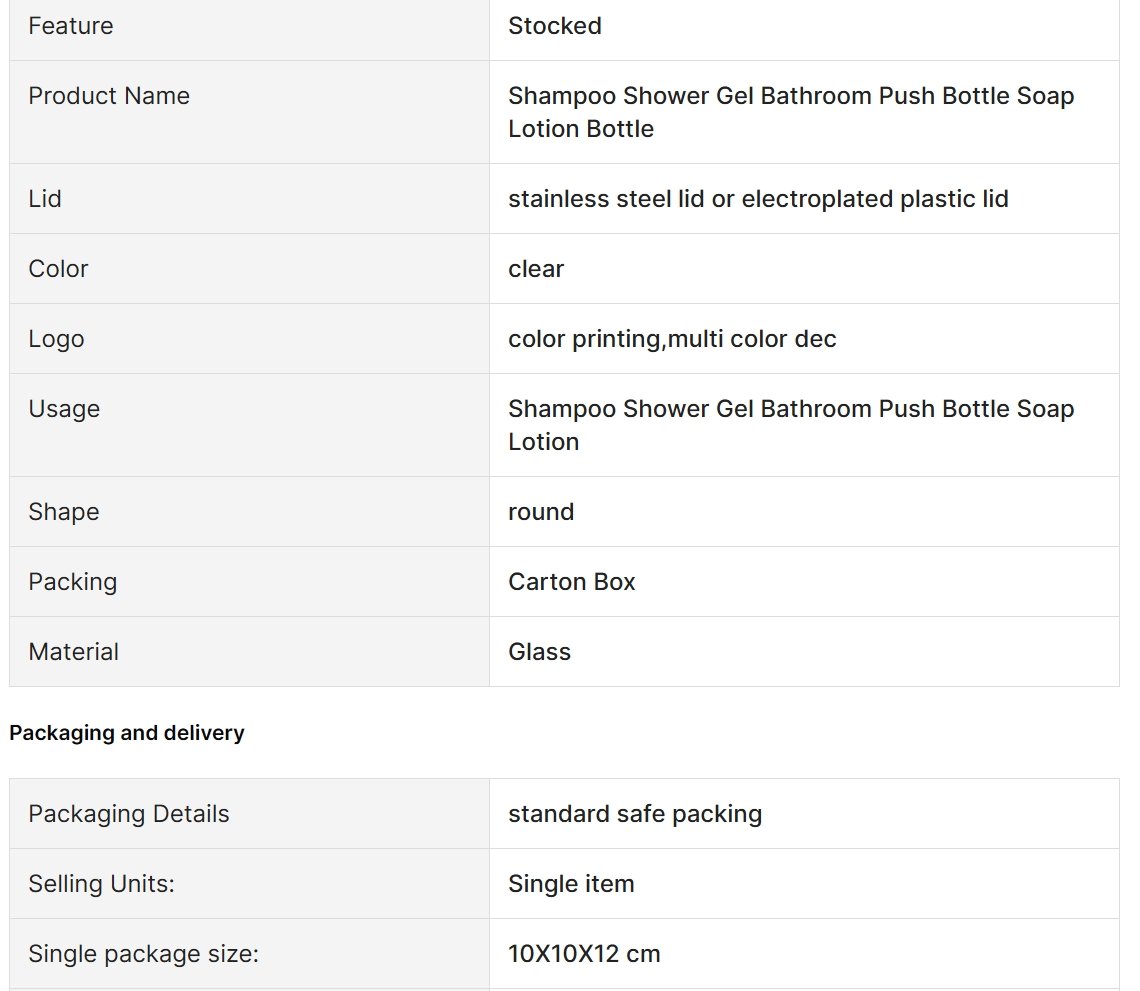Screen dimensions: 1140x991
Task: Click the Packaging and delivery heading
Action: (127, 733)
